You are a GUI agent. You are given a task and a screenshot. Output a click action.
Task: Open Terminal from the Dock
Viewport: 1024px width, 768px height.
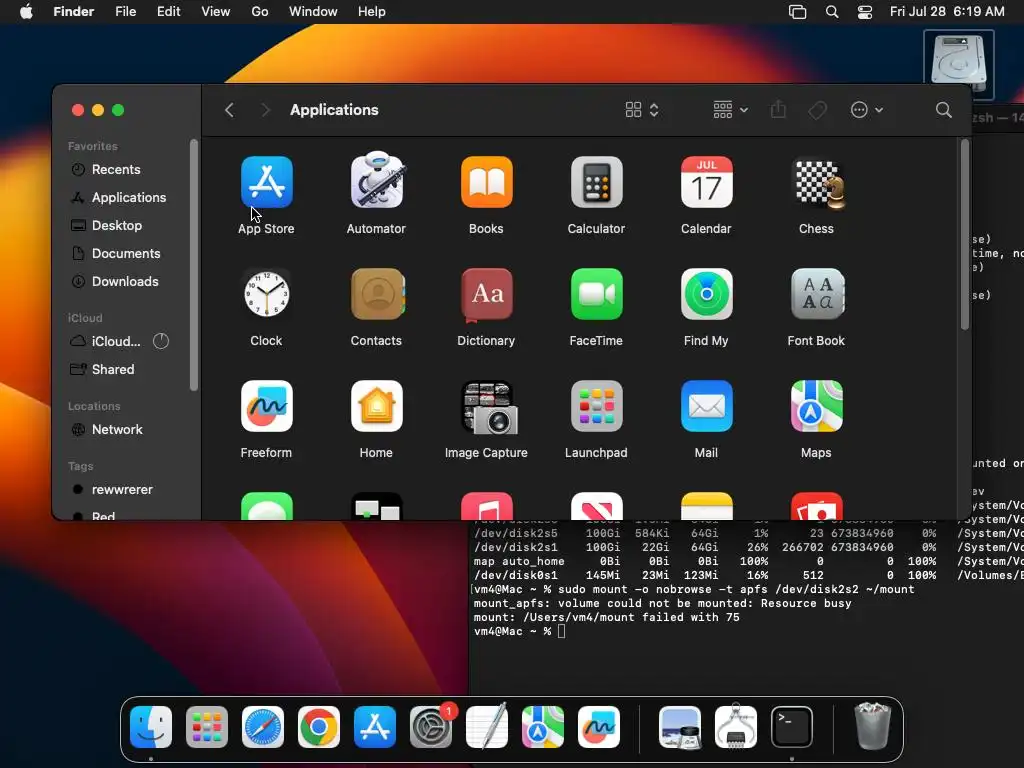click(792, 727)
